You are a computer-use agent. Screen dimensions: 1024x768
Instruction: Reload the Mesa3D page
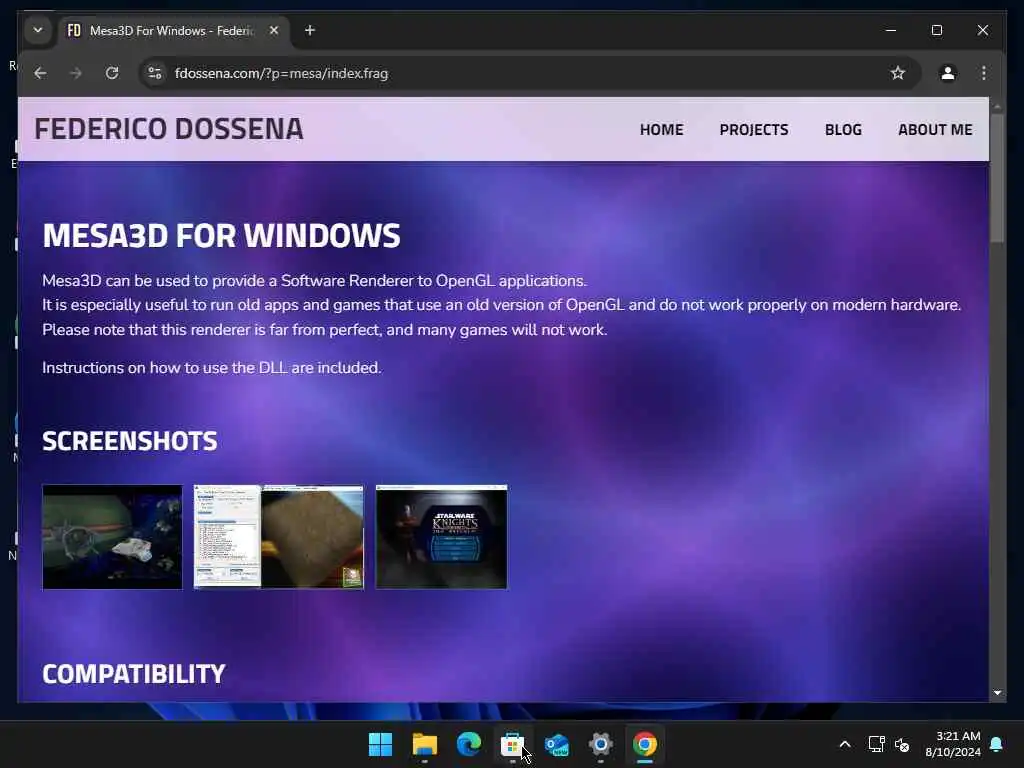point(112,73)
